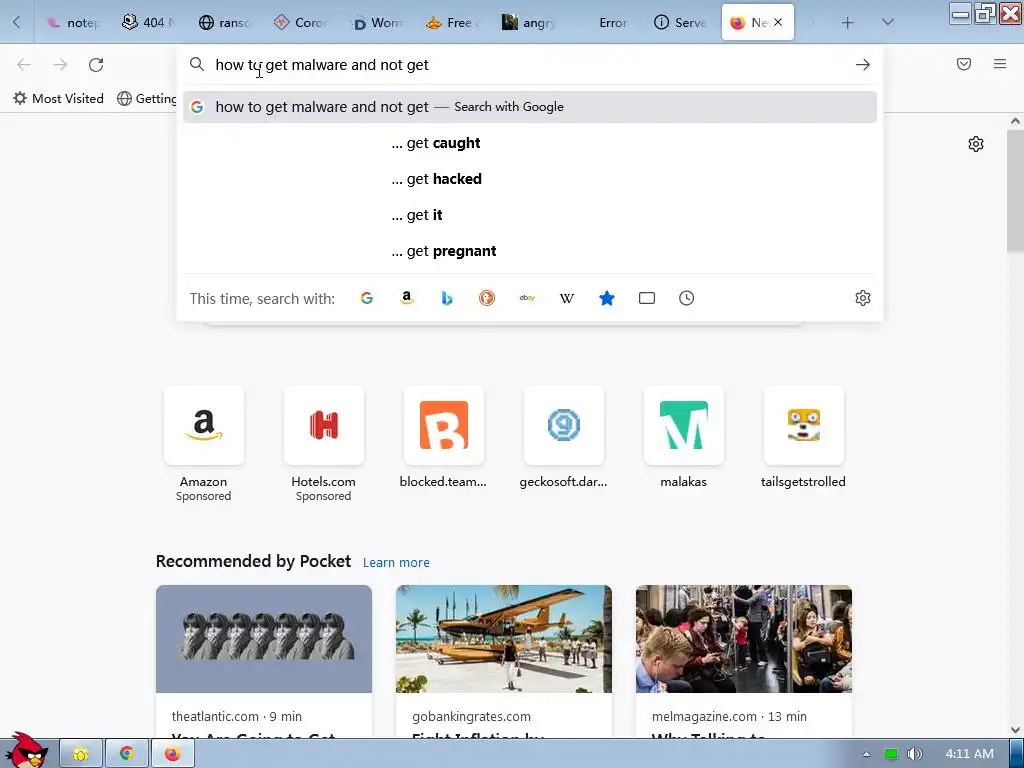Open the melmagazine.com Pocket article
Viewport: 1024px width, 768px height.
744,662
